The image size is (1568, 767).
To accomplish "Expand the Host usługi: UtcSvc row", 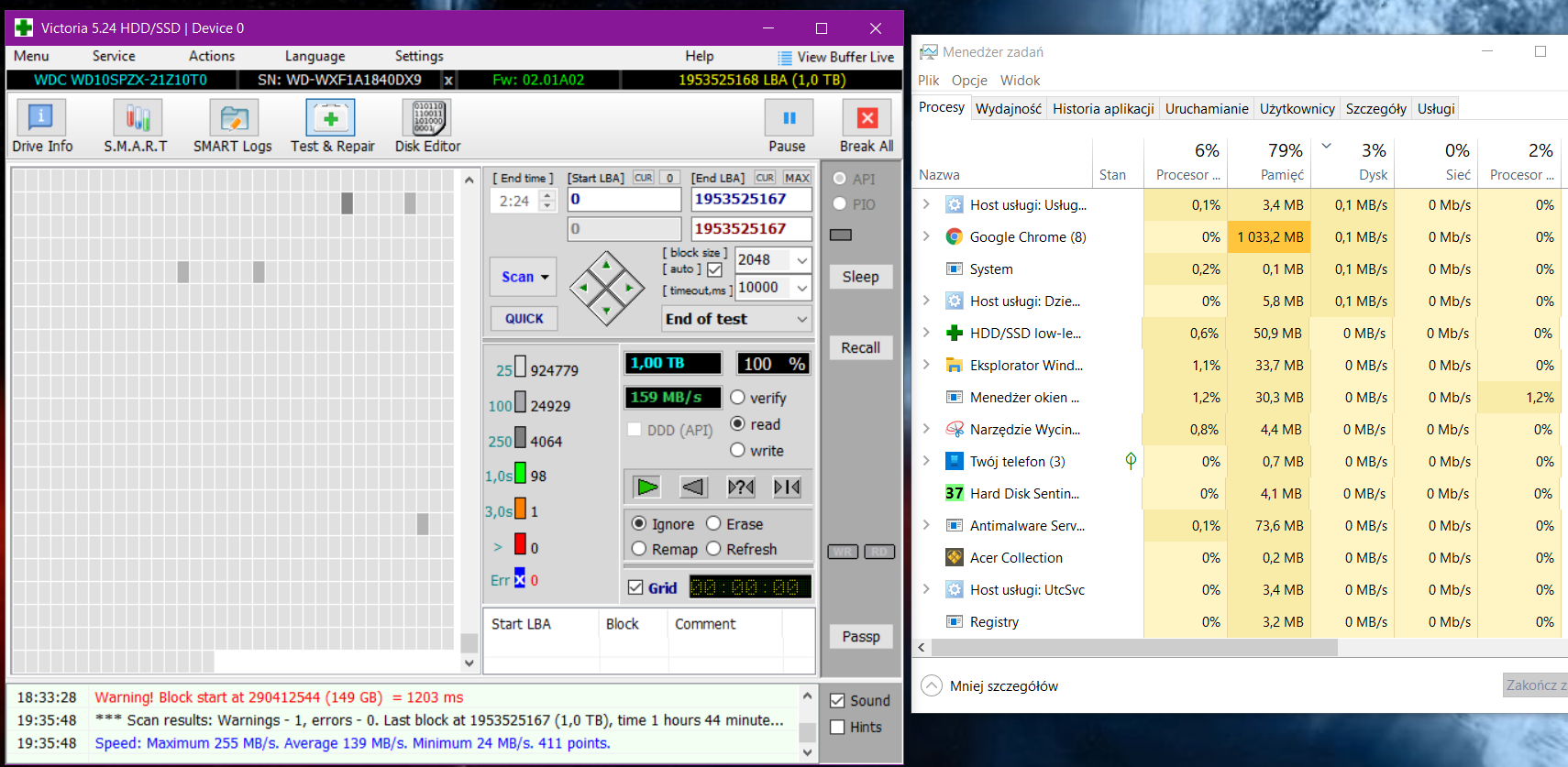I will (926, 589).
